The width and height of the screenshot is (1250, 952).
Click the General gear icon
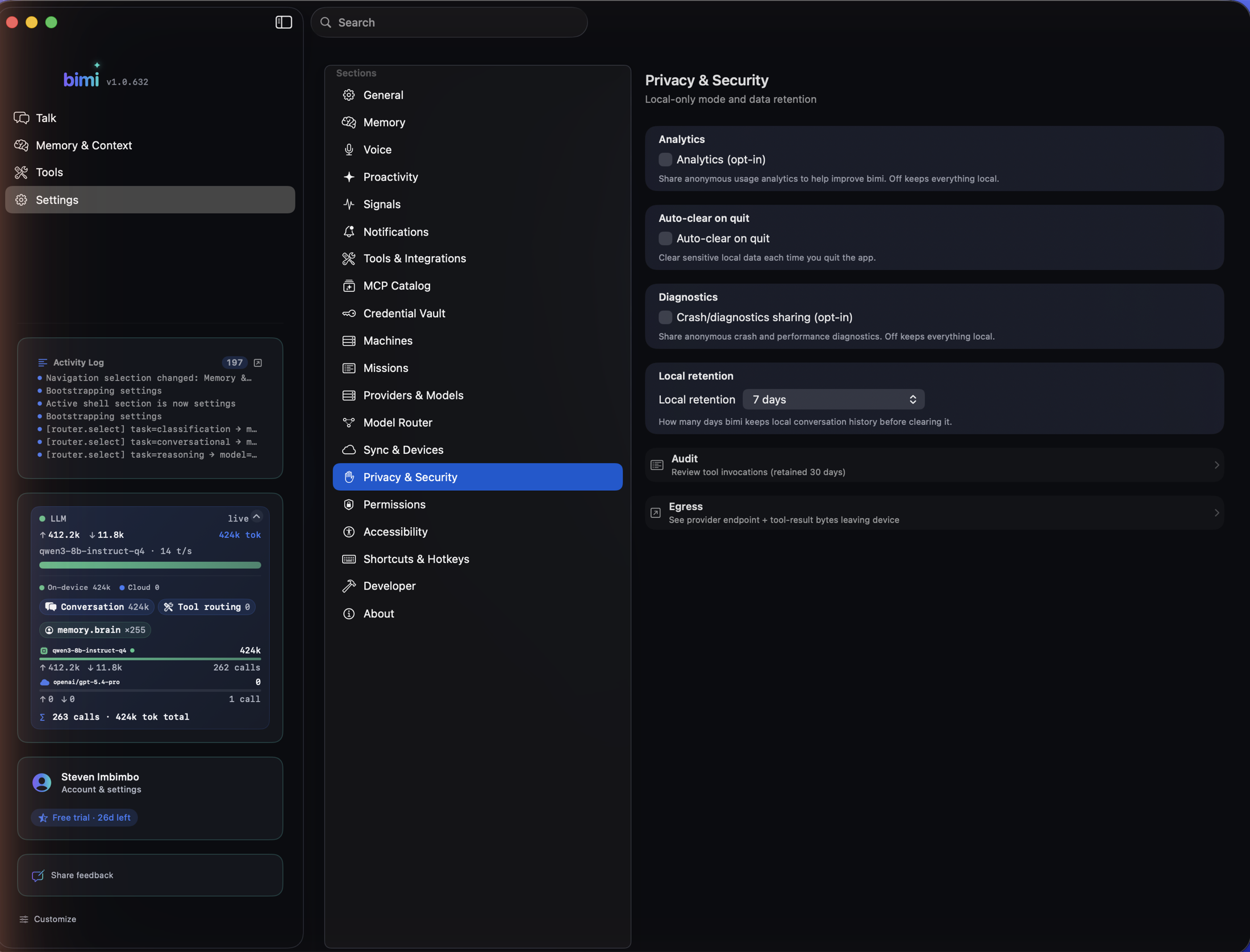[349, 95]
